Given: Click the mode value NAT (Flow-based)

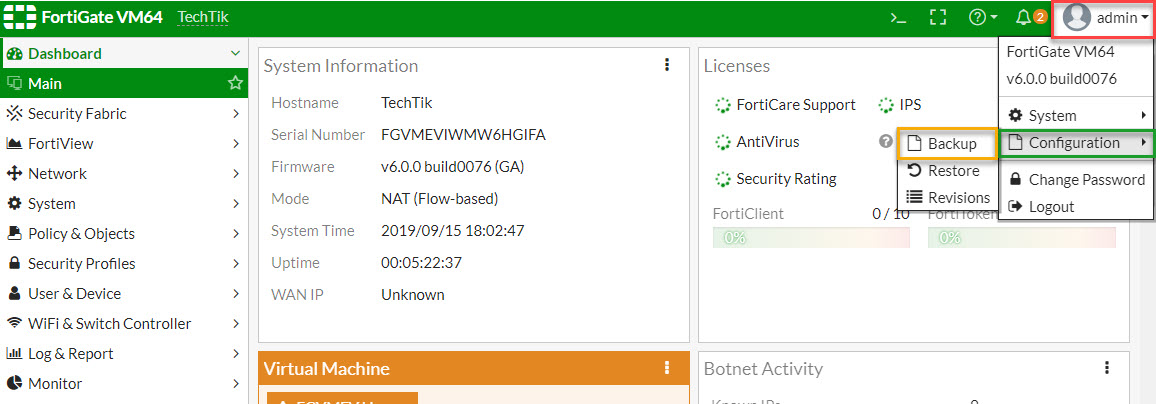Looking at the screenshot, I should (x=440, y=199).
